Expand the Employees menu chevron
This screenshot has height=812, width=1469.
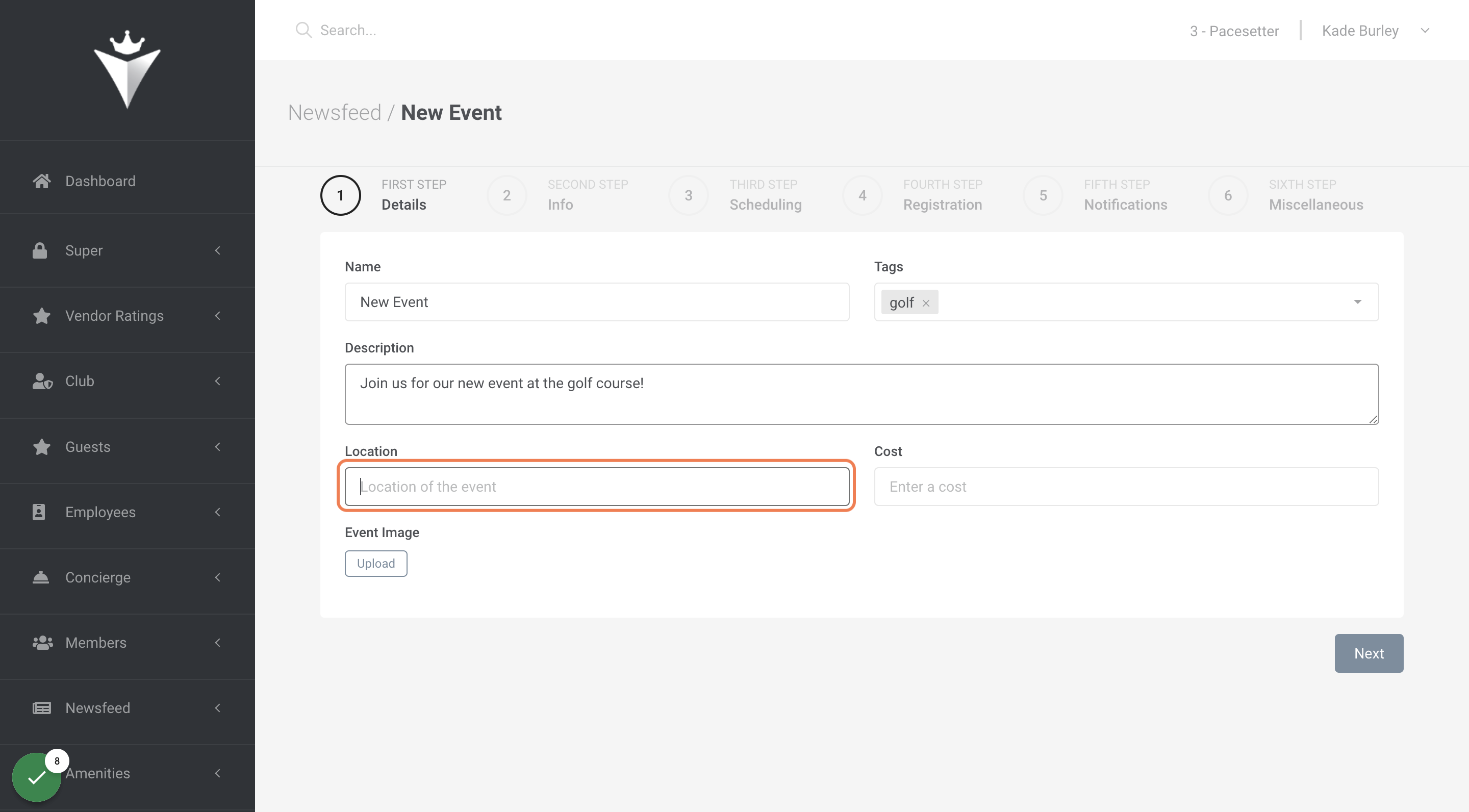click(217, 512)
